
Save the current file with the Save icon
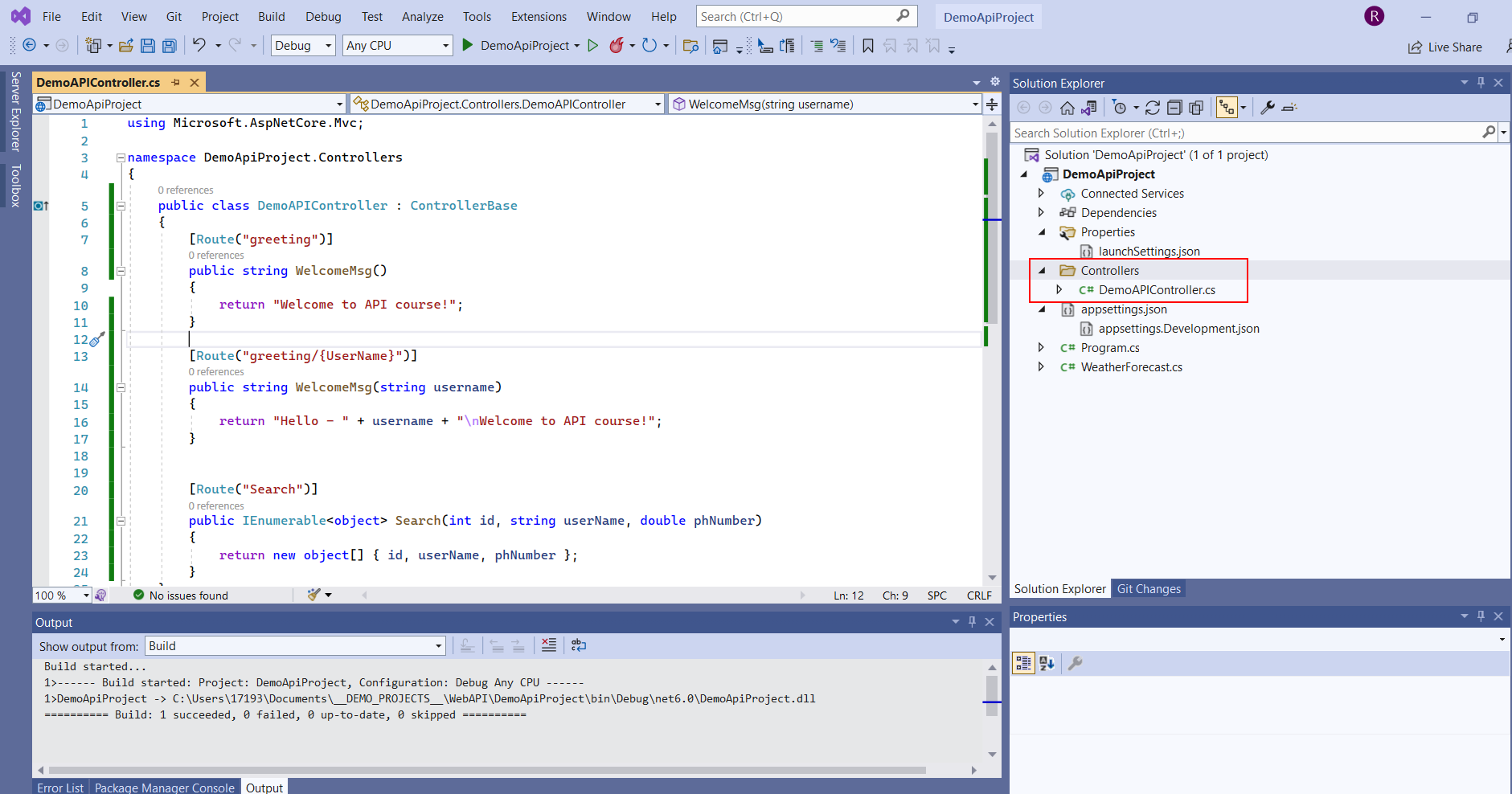(x=148, y=46)
